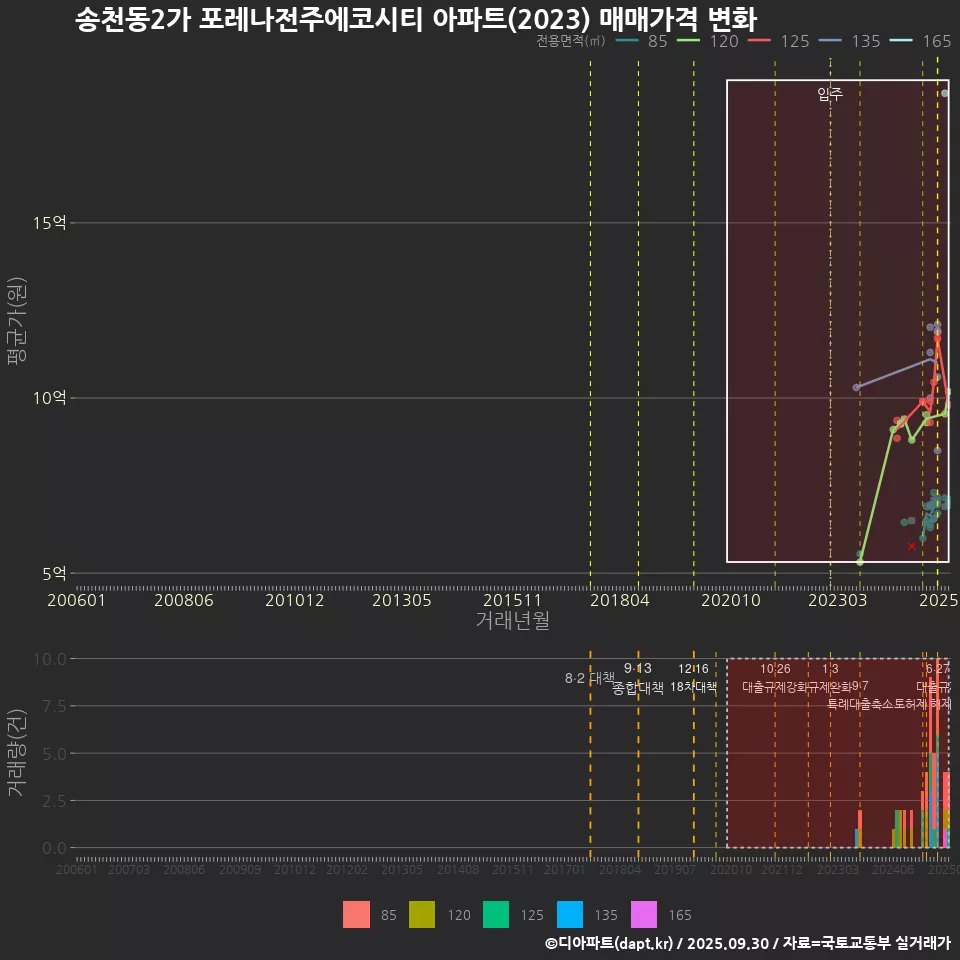Click the 12·16 18차대책 annotation

[x=693, y=678]
